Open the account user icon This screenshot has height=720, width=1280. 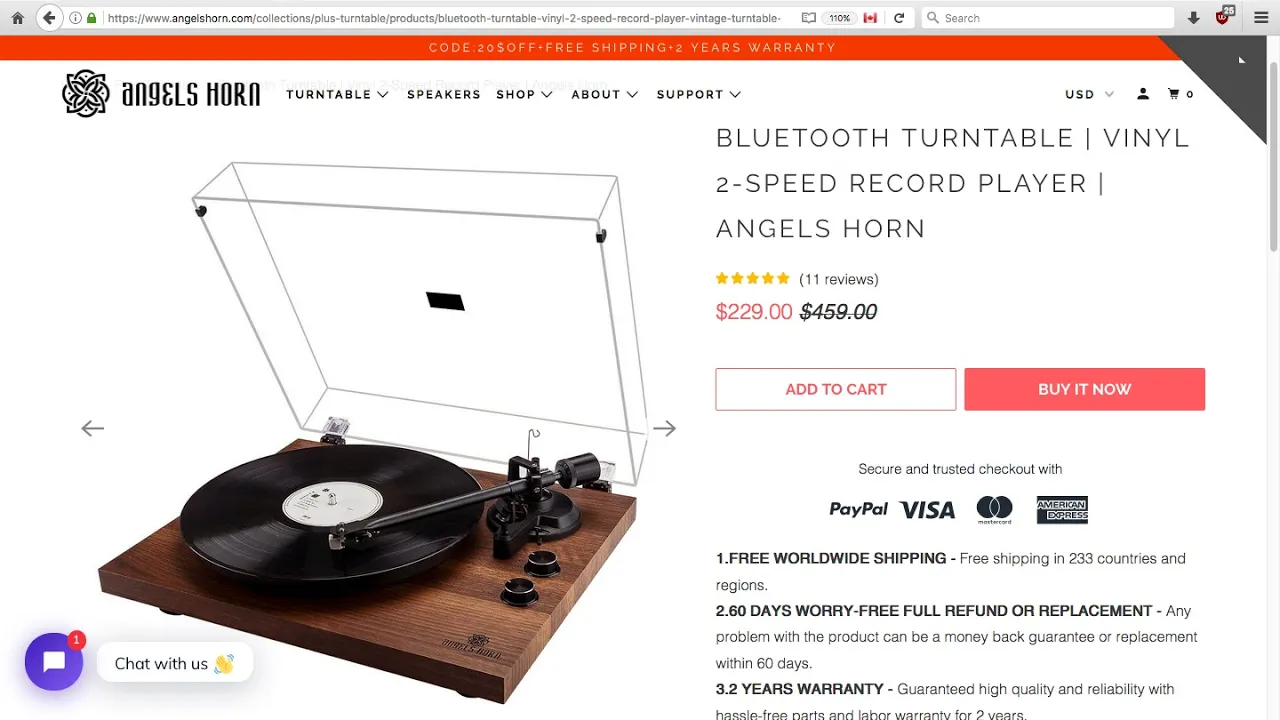tap(1143, 94)
